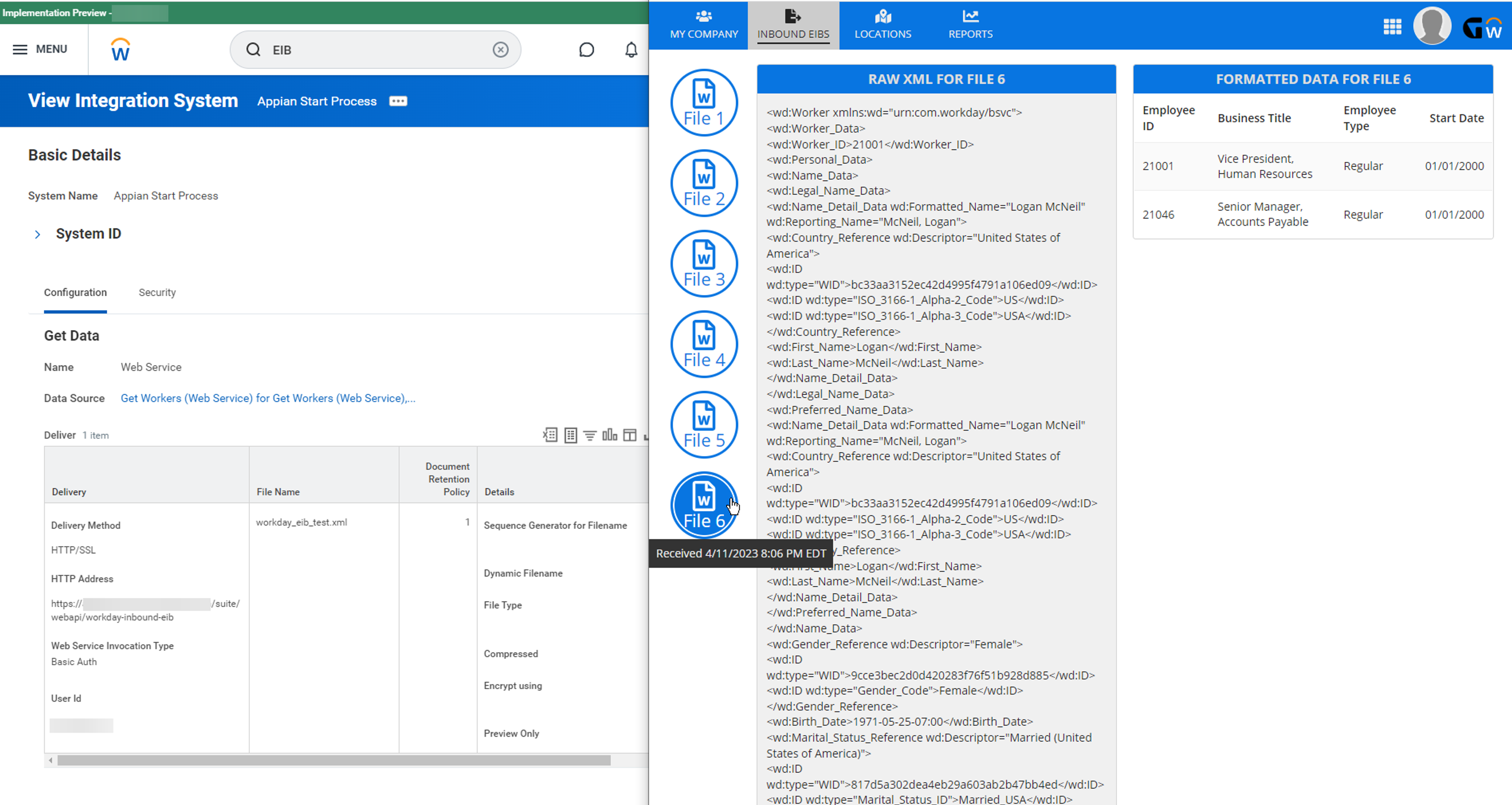This screenshot has width=1512, height=805.
Task: Open the LOCATIONS tab
Action: coord(883,25)
